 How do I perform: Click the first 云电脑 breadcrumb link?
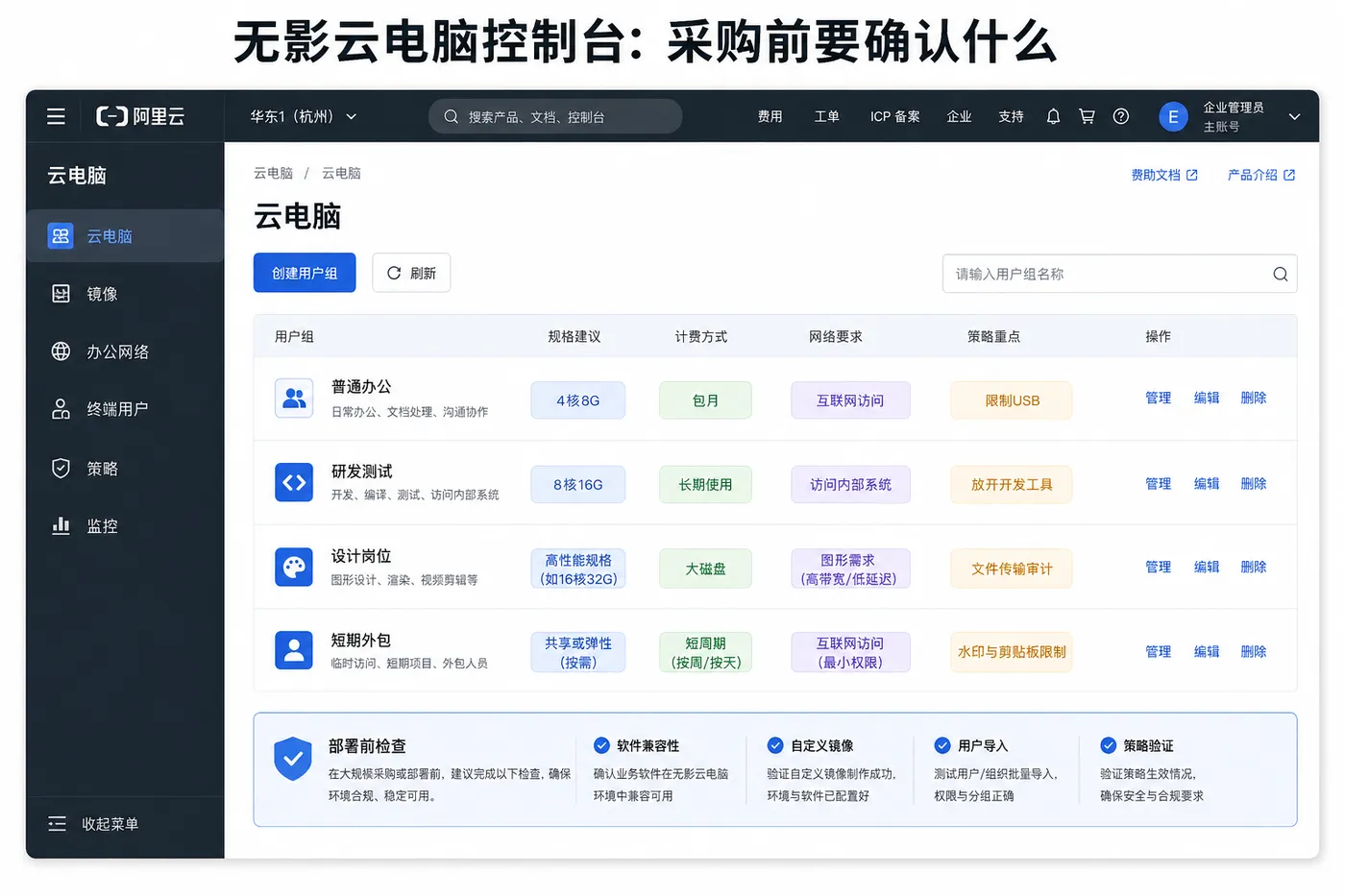click(273, 173)
